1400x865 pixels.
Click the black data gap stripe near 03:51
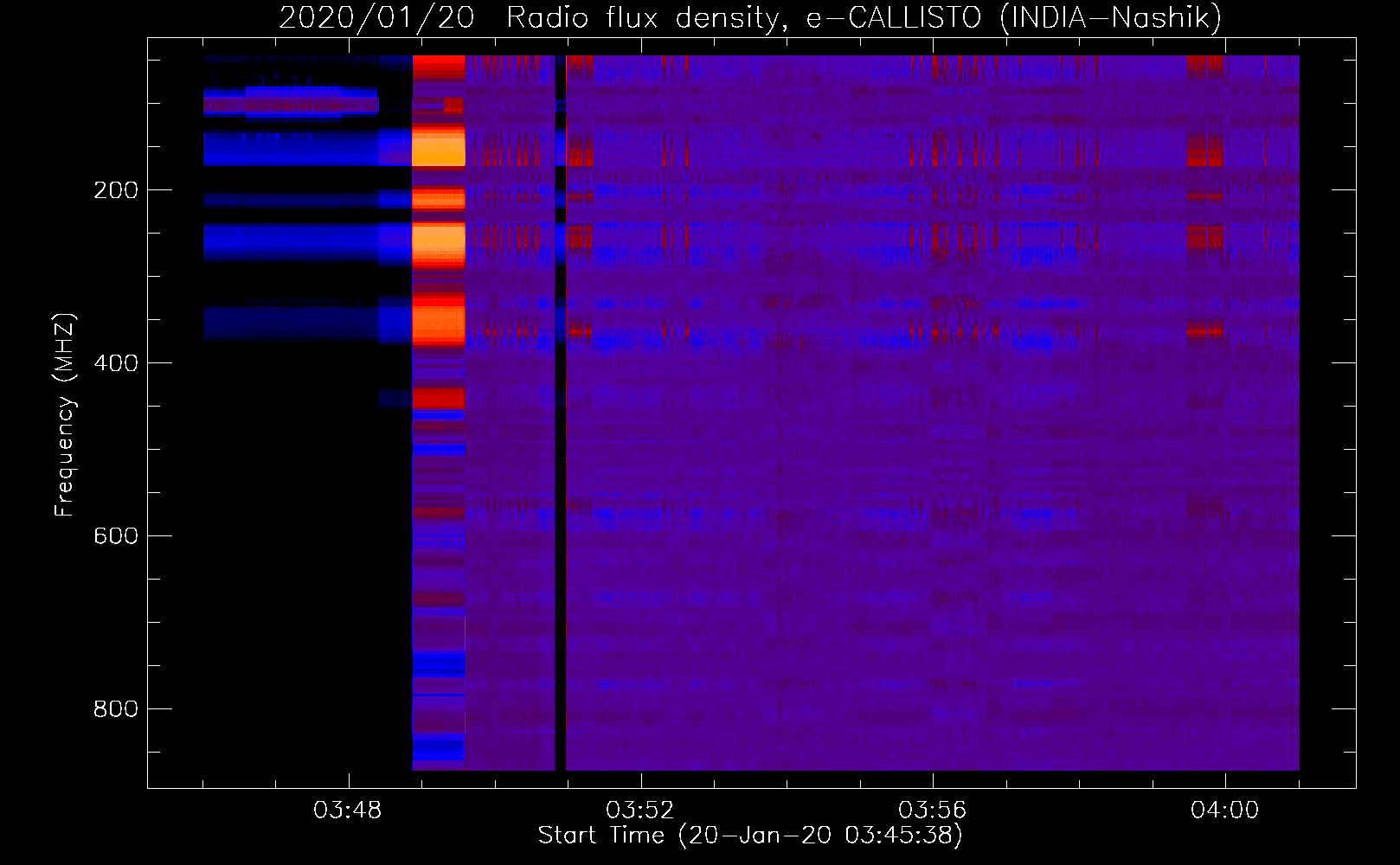(560, 413)
